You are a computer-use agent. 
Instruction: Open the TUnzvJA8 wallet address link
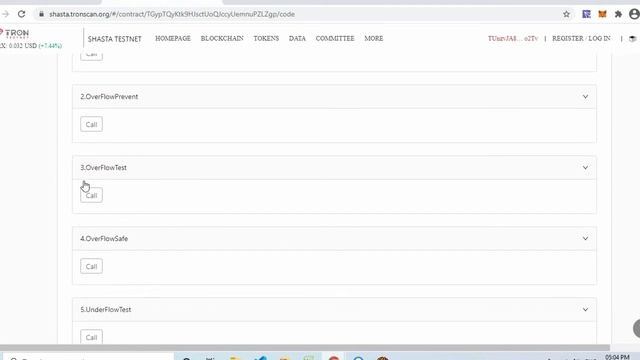pos(513,38)
